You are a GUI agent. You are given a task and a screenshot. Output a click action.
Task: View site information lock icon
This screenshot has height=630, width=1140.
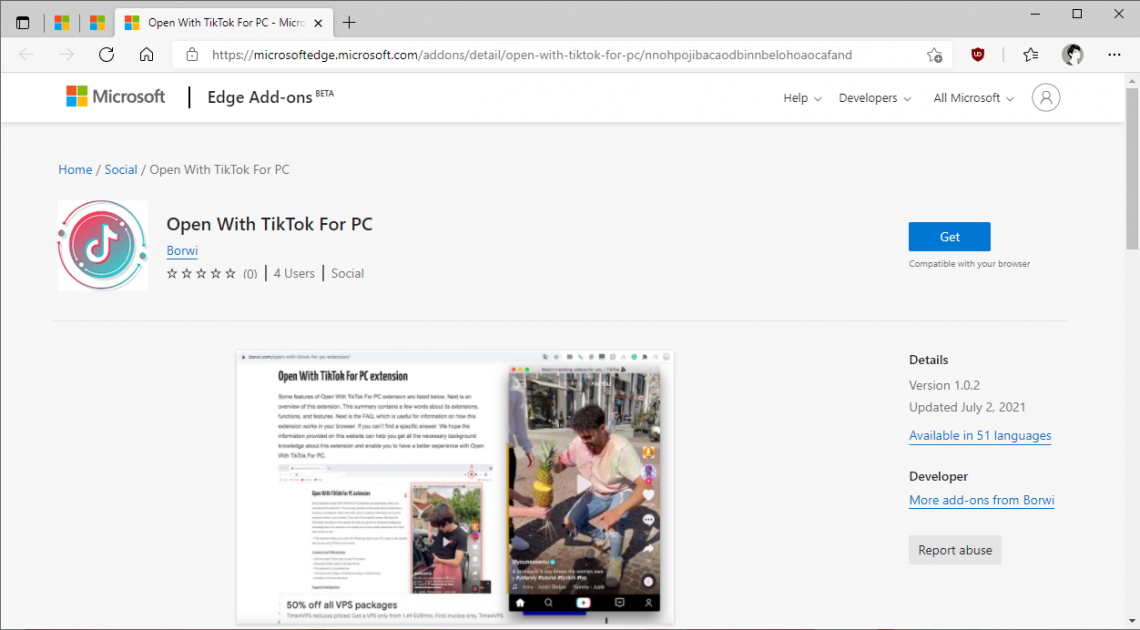pos(192,54)
